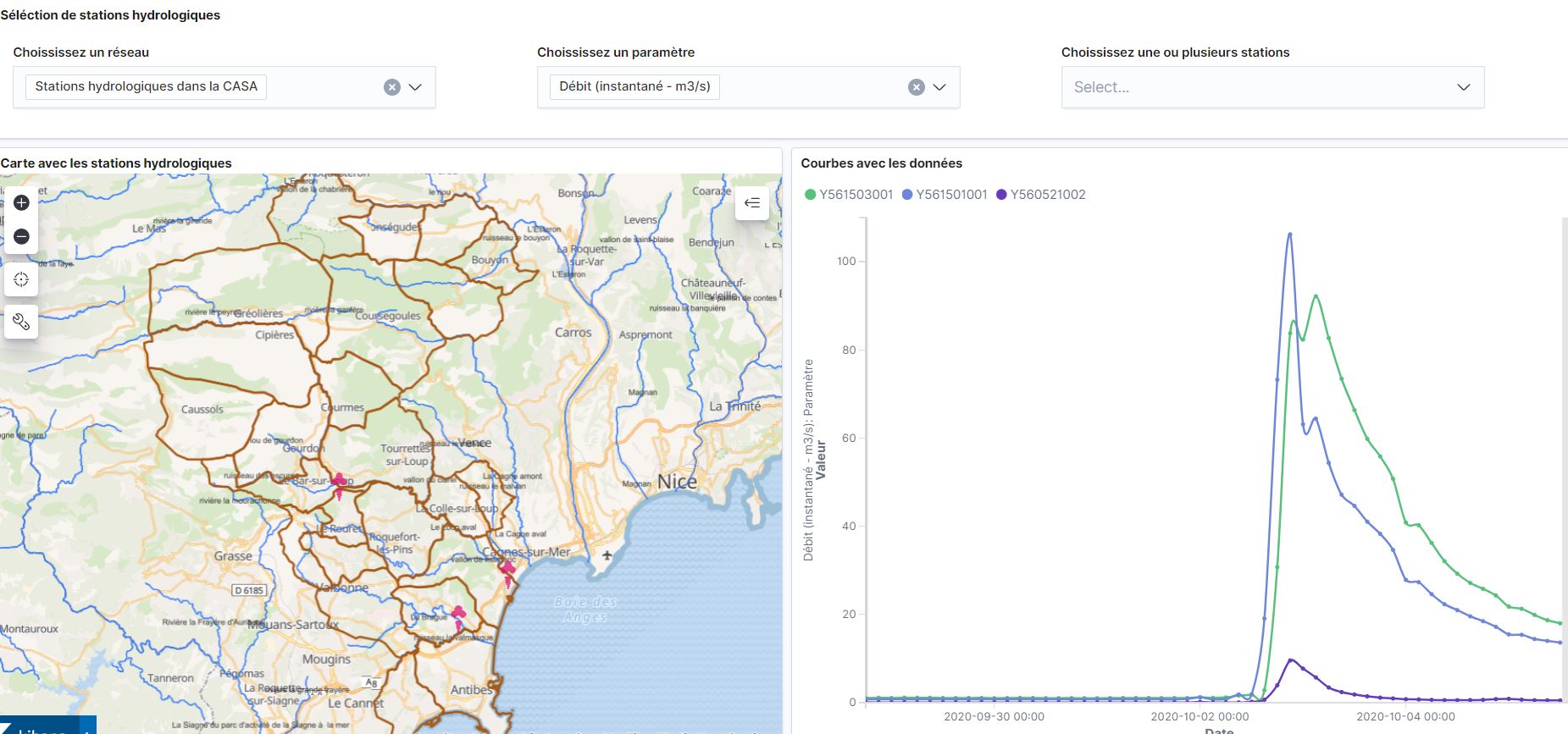Image resolution: width=1568 pixels, height=734 pixels.
Task: Open the stations dropdown chevron
Action: tap(1463, 87)
